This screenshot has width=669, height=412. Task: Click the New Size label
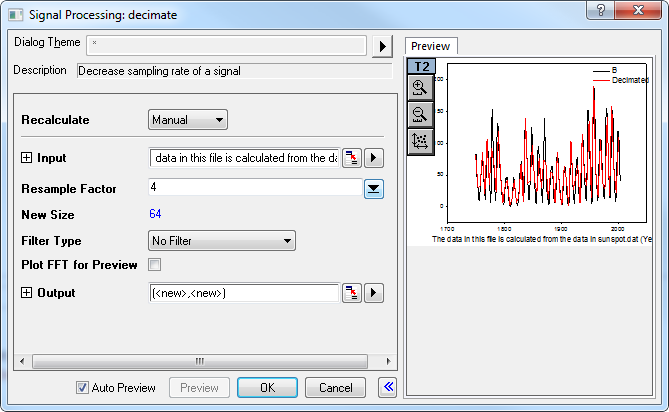(48, 215)
